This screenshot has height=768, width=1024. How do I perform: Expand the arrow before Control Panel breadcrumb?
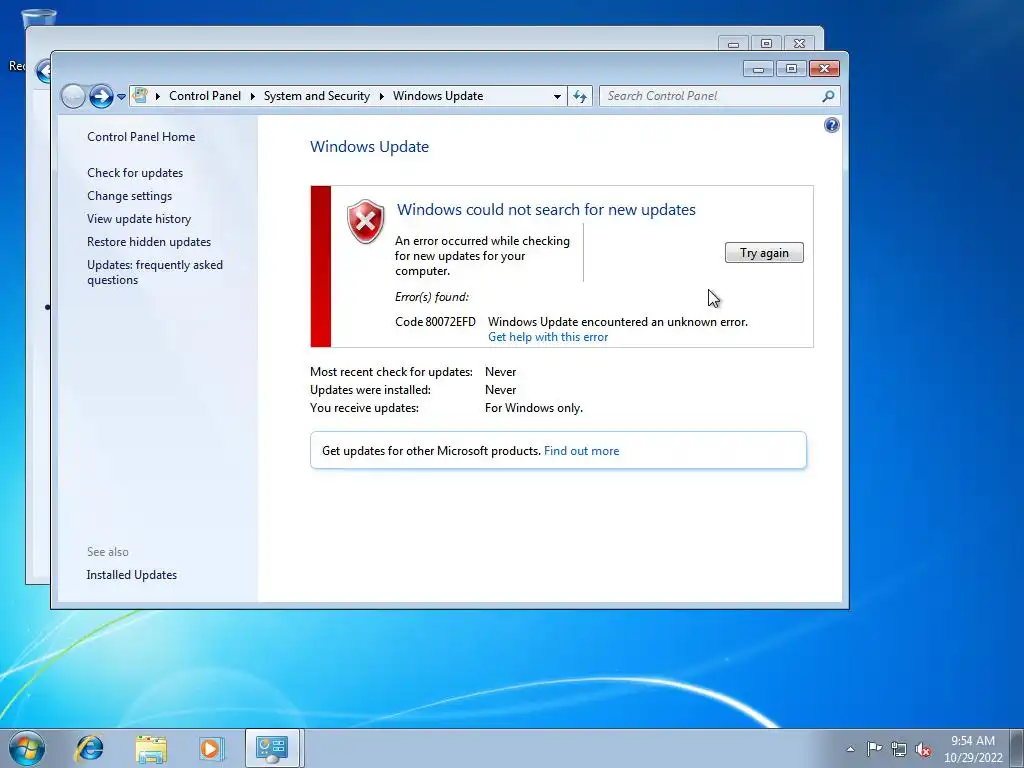(x=157, y=97)
